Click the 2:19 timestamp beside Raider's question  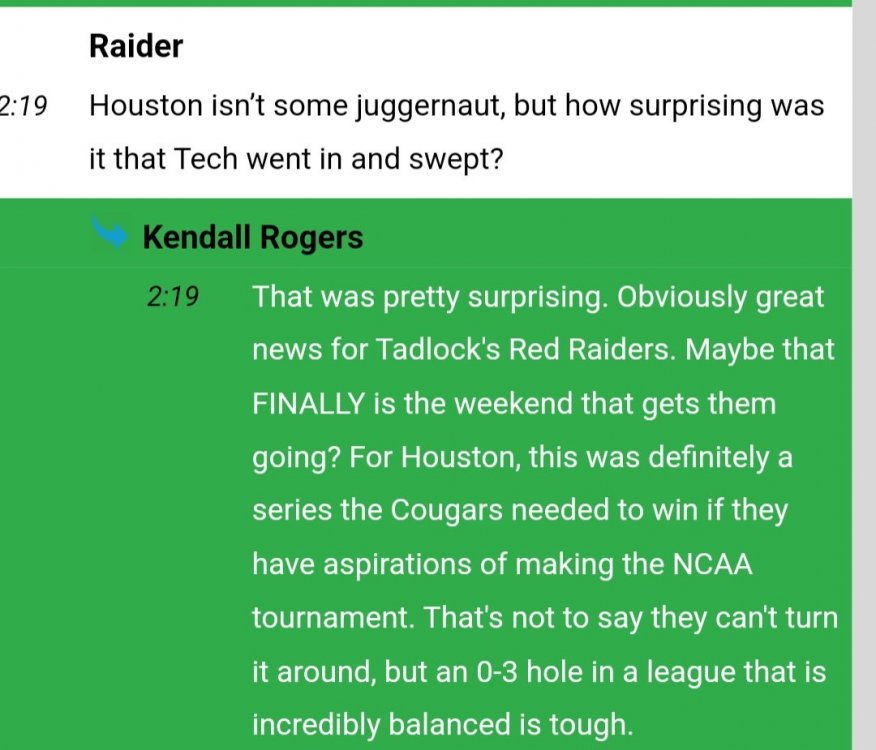[x=23, y=106]
